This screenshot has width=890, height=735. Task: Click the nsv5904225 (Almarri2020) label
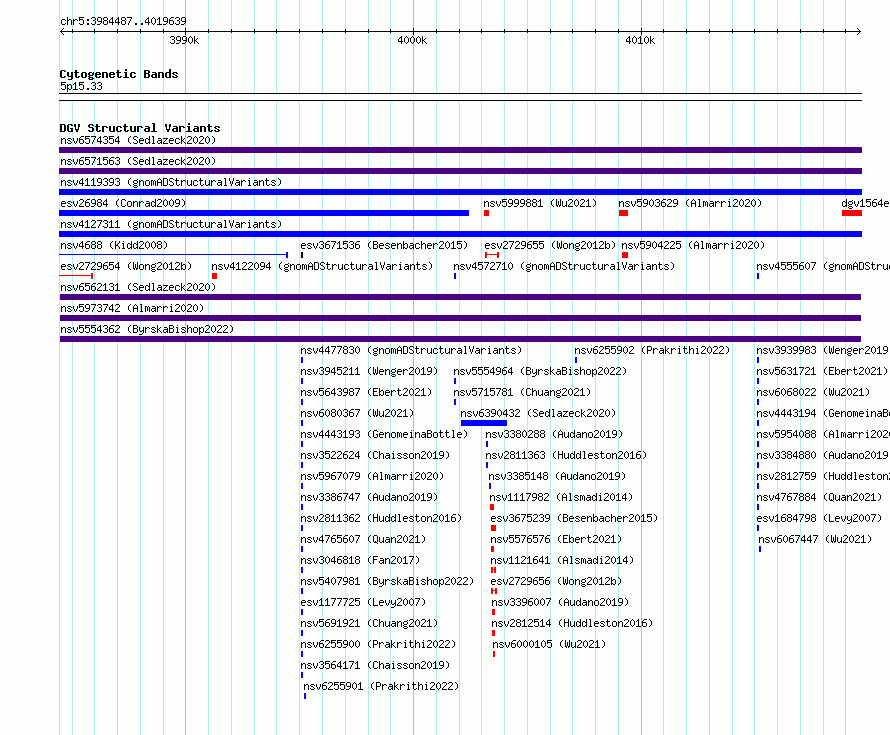(693, 245)
